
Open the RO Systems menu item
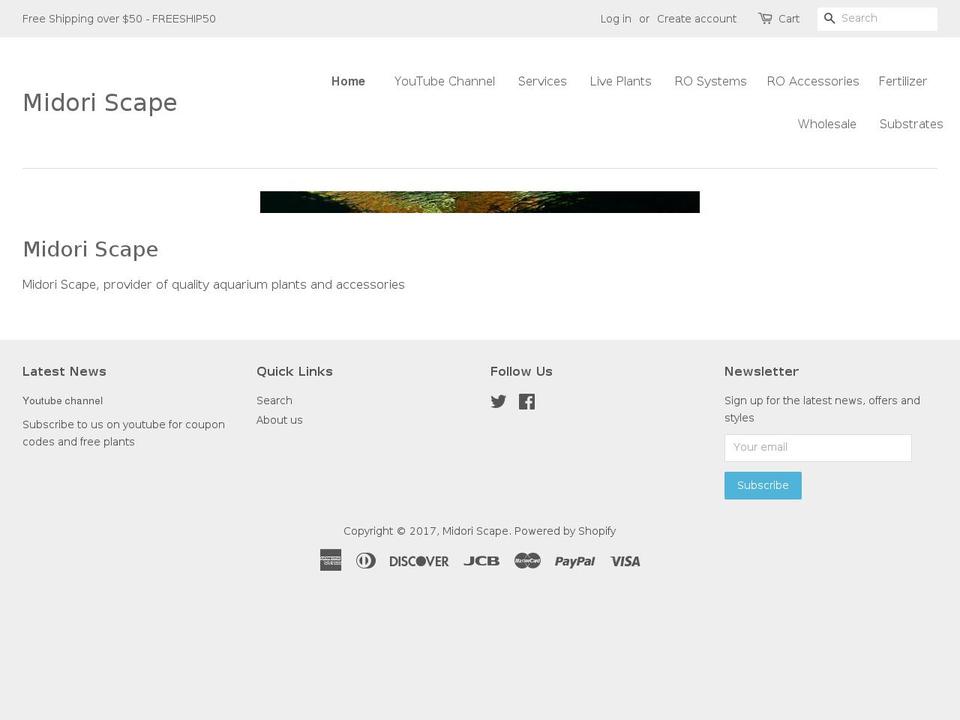coord(710,81)
